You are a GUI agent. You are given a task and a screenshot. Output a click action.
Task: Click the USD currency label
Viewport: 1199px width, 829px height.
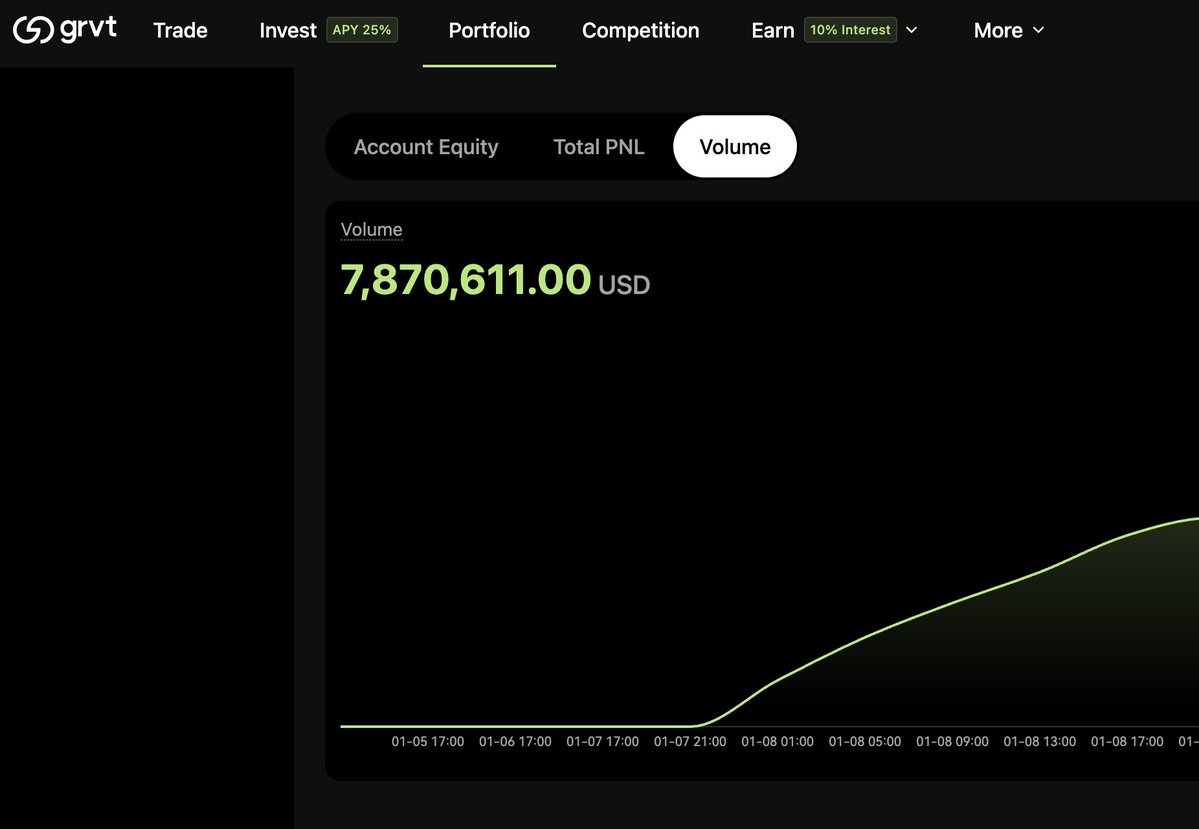[624, 284]
